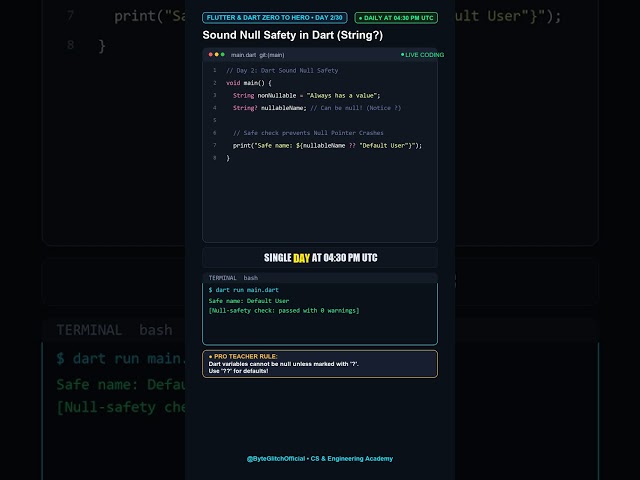Click background line 7 print statement
Screen dimensions: 640x480
(x=150, y=16)
